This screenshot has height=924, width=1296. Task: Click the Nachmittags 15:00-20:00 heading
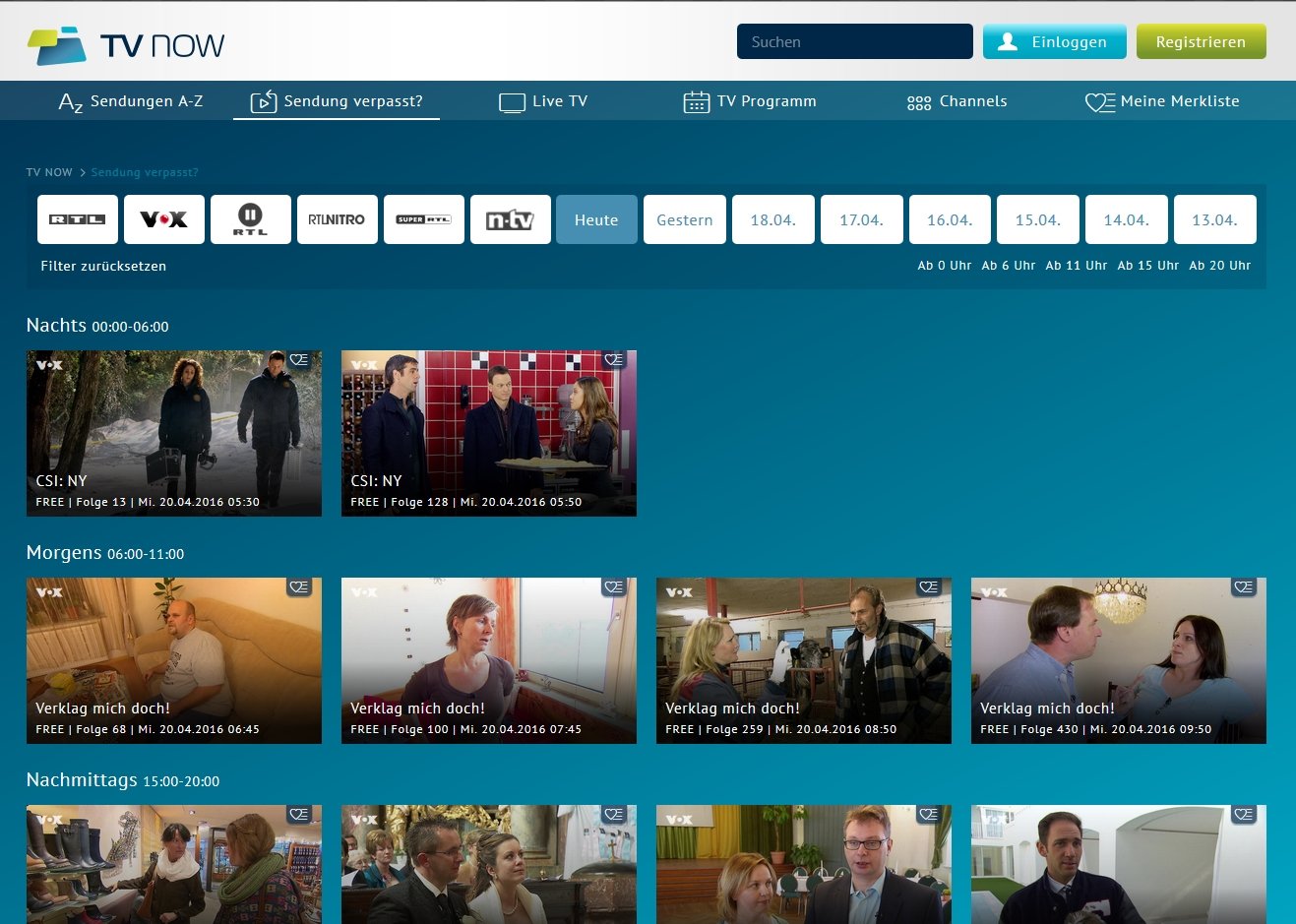pos(123,780)
